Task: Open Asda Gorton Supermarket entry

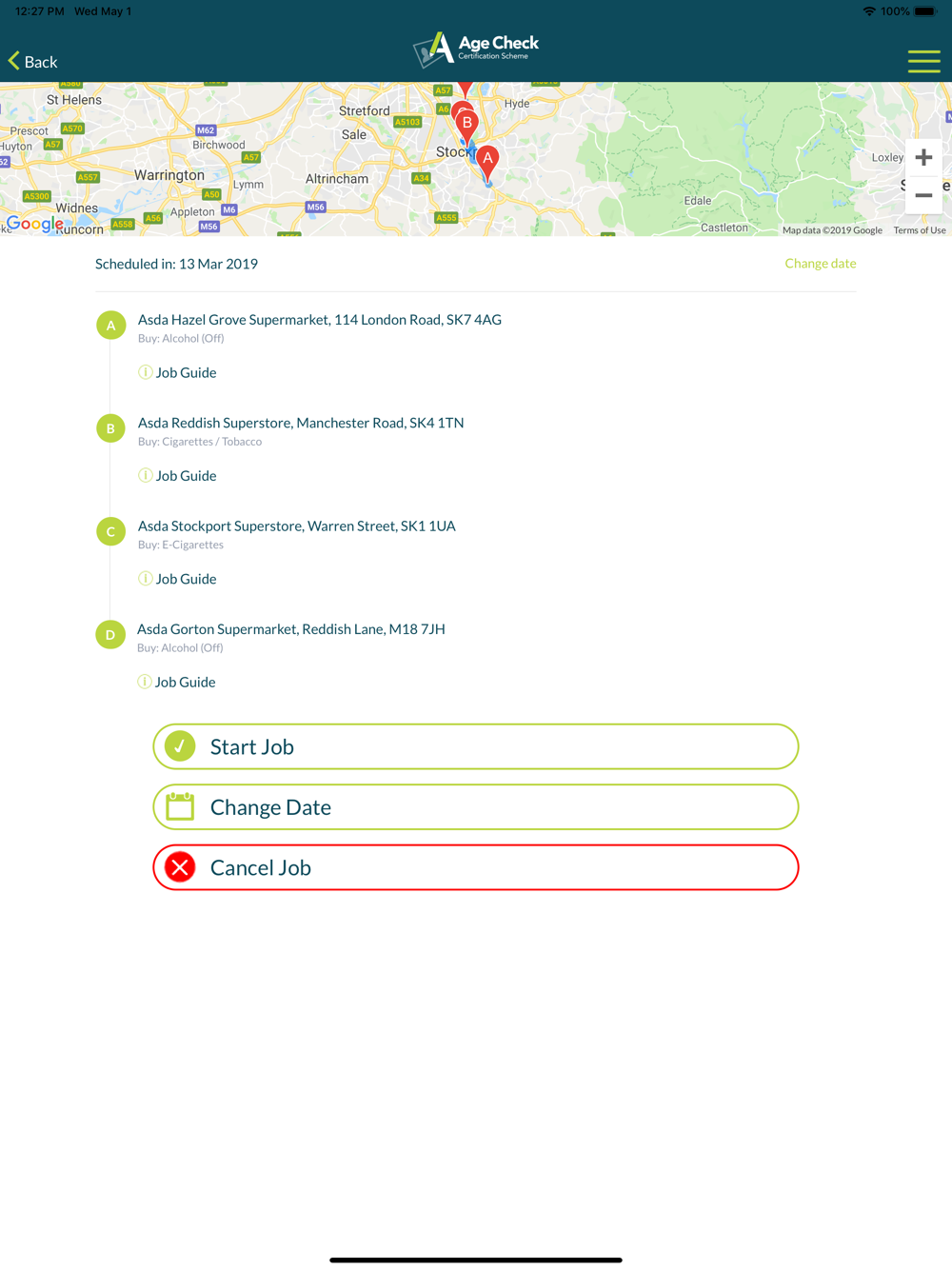Action: tap(291, 629)
